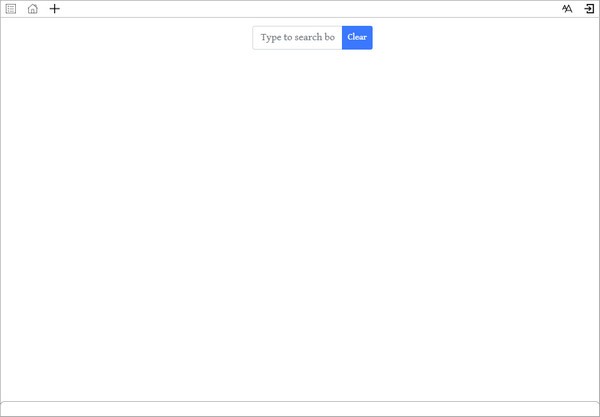Select the home toolbar item
600x417 pixels.
(33, 9)
